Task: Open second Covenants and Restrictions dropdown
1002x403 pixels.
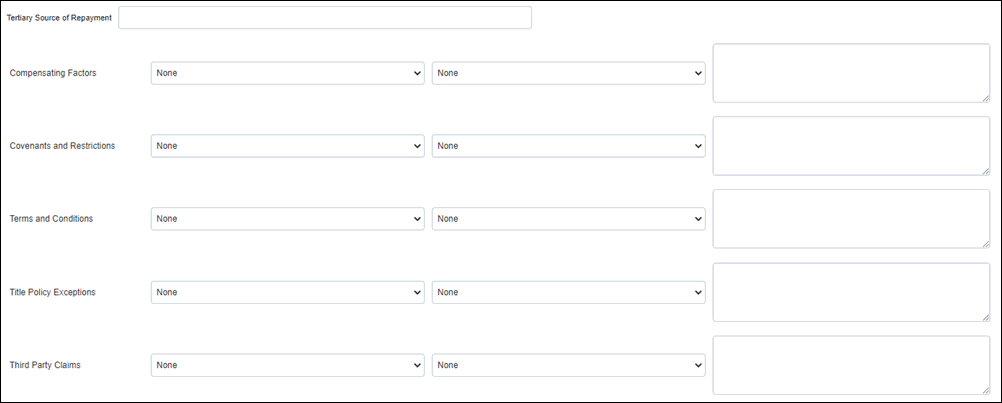Action: point(569,146)
